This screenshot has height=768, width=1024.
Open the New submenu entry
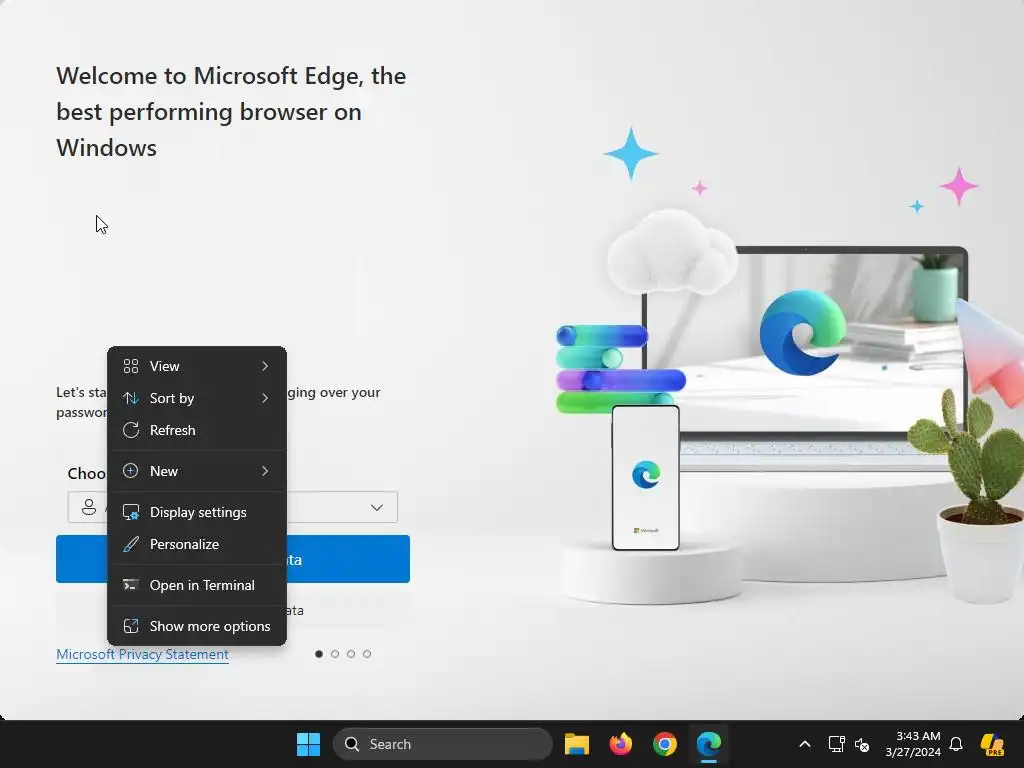click(x=197, y=472)
